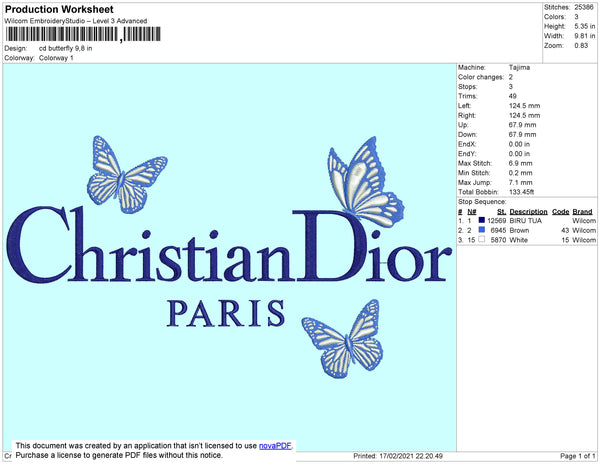The width and height of the screenshot is (600, 464).
Task: Click the Stitches value 25386
Action: point(584,7)
